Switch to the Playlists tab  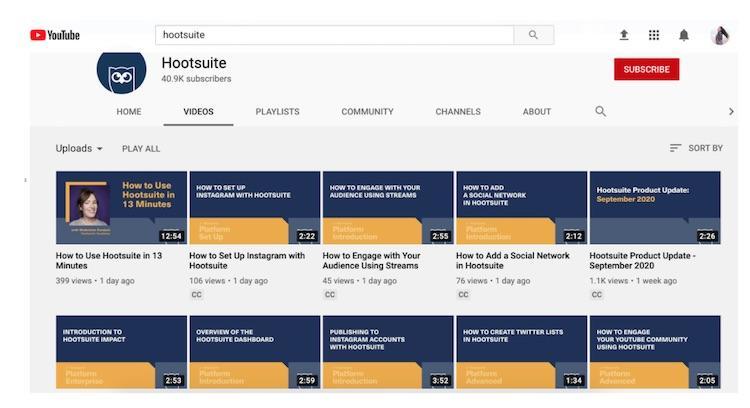pos(277,111)
